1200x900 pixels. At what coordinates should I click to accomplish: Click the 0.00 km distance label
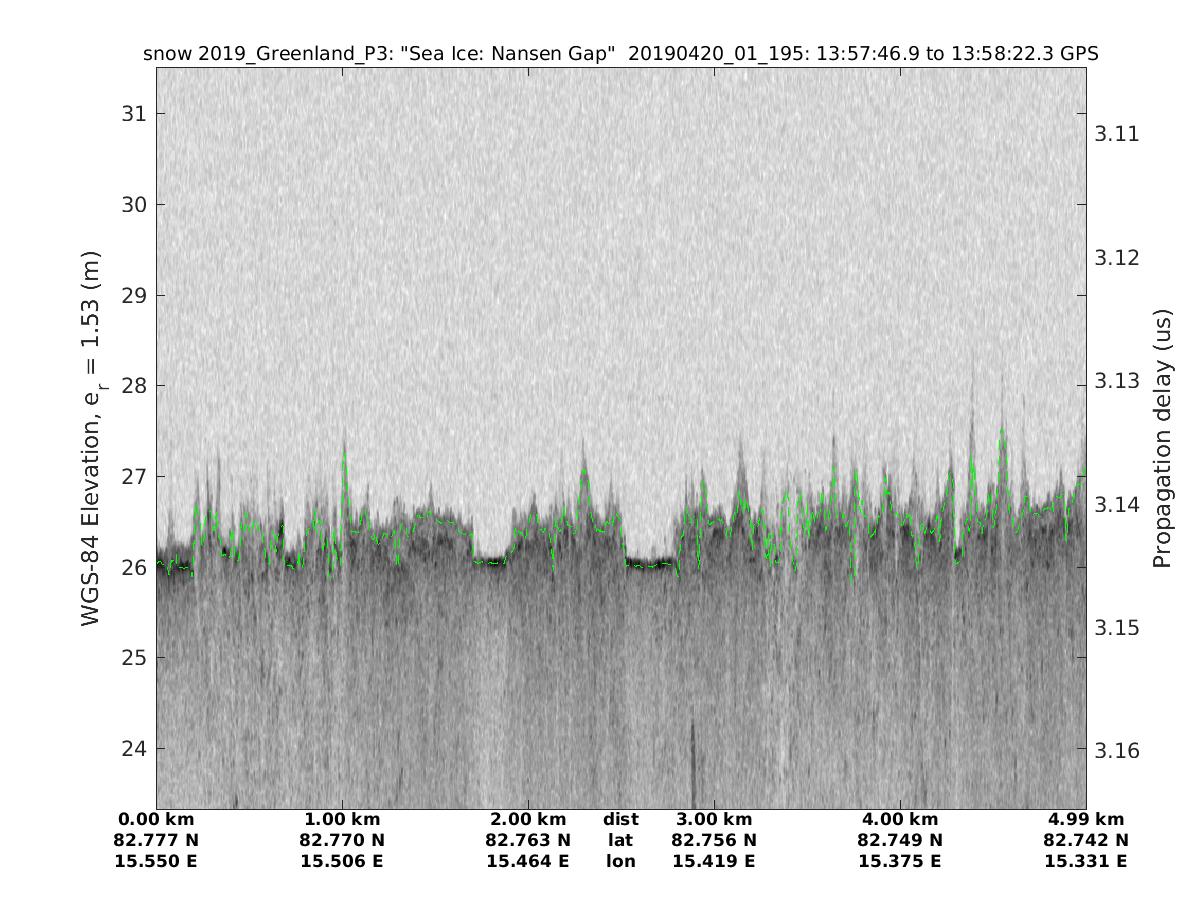coord(156,820)
